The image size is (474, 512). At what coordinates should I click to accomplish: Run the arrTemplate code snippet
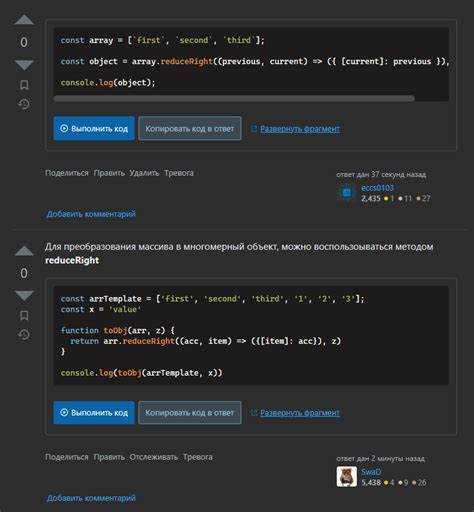point(94,412)
